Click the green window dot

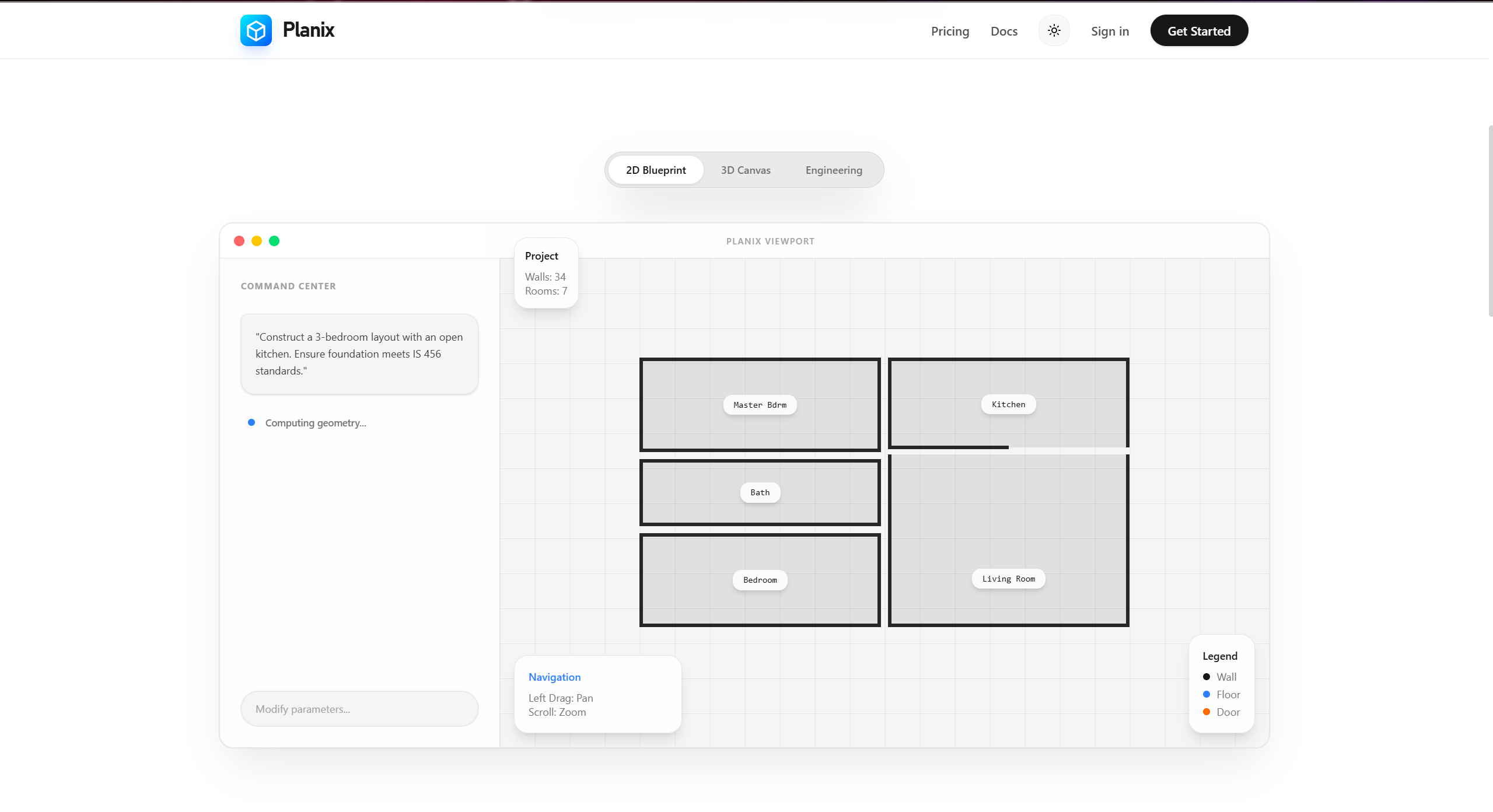point(274,241)
